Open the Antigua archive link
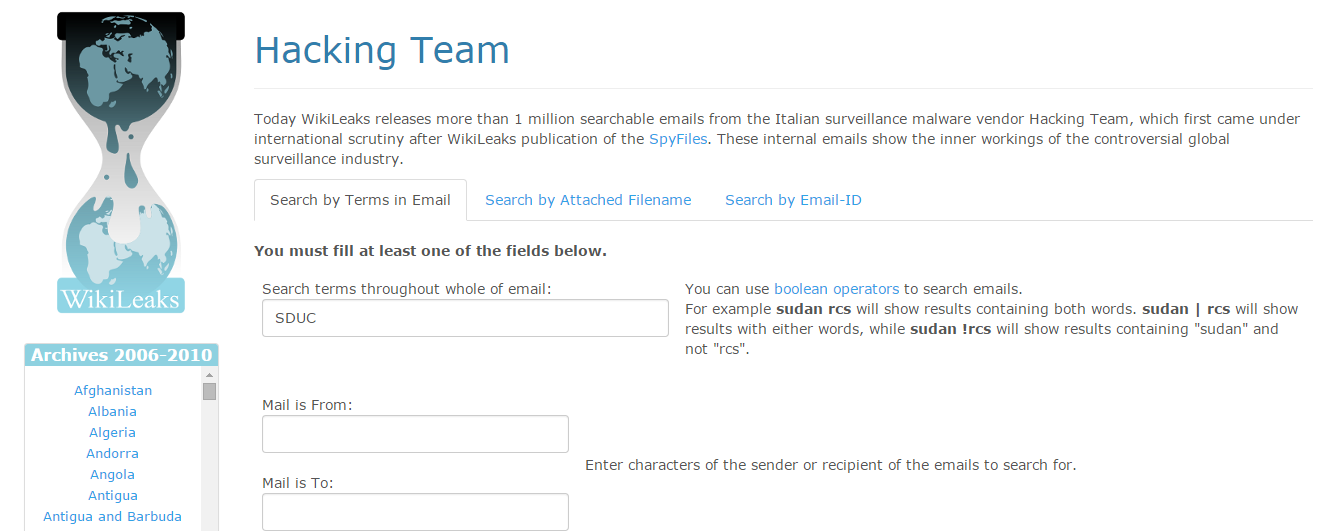Viewport: 1323px width, 531px height. tap(113, 496)
